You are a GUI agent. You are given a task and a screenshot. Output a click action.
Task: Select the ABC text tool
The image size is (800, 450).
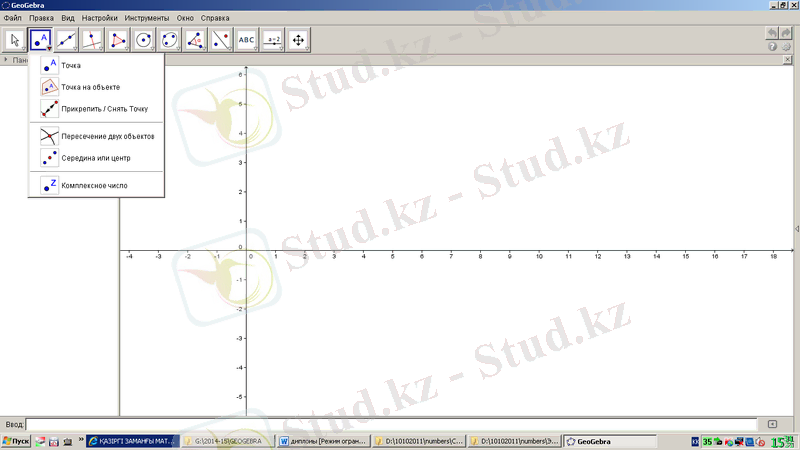click(x=246, y=40)
